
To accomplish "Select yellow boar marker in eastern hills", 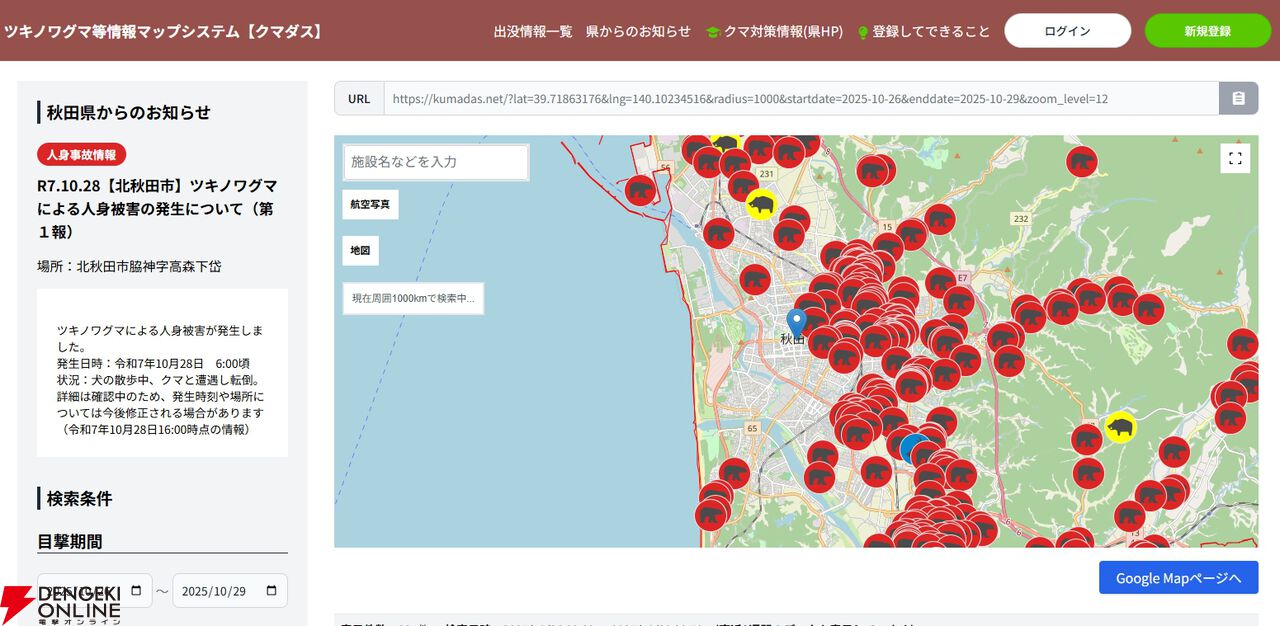I will 1121,428.
